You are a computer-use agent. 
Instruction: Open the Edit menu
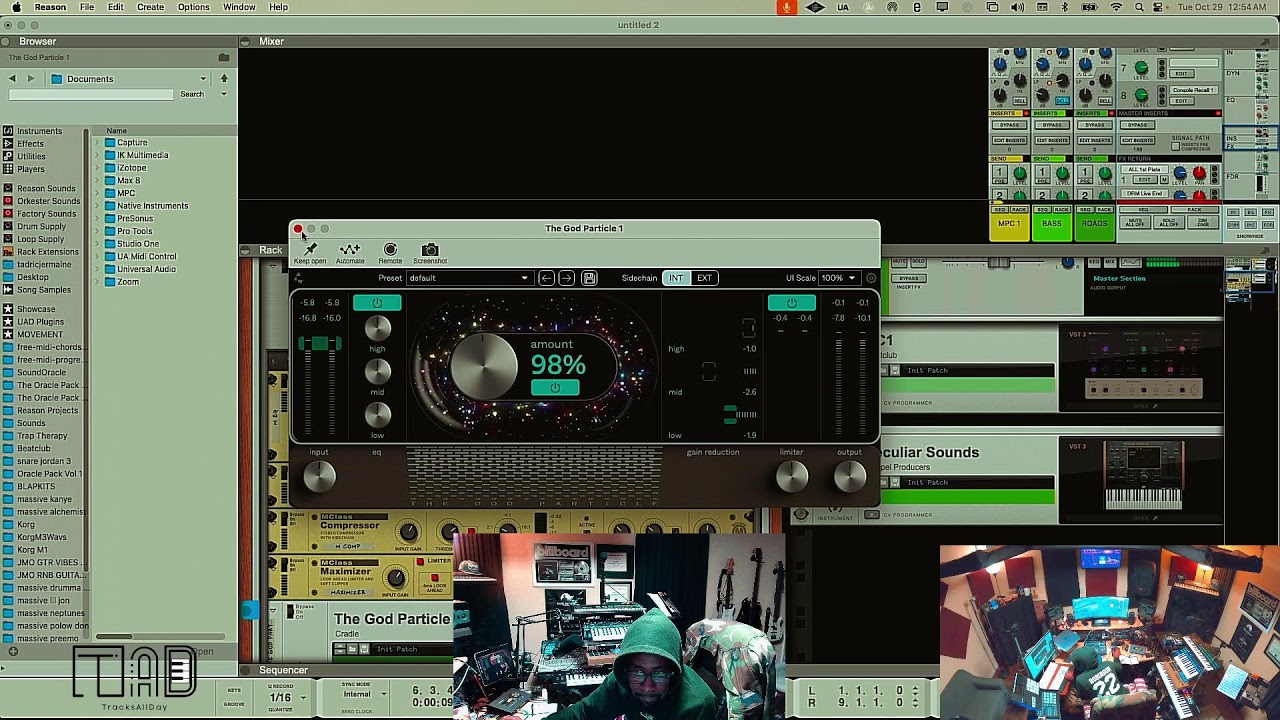pyautogui.click(x=116, y=8)
